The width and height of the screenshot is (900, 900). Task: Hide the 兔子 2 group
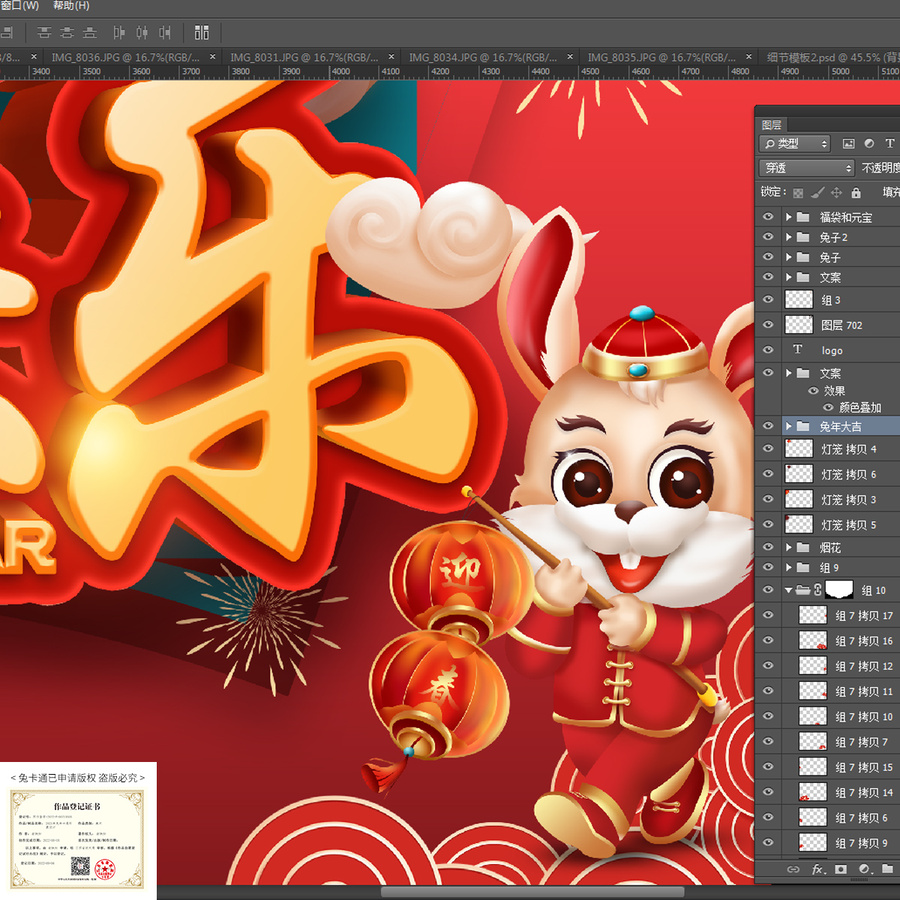[x=768, y=236]
